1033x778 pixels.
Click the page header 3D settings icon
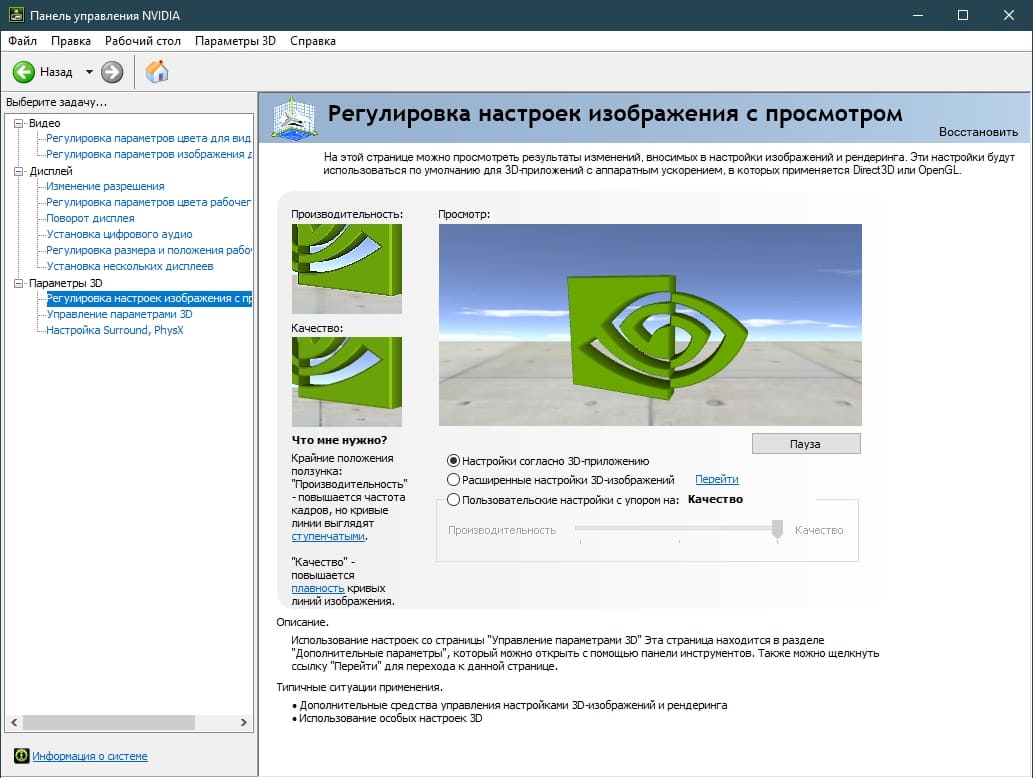click(293, 119)
